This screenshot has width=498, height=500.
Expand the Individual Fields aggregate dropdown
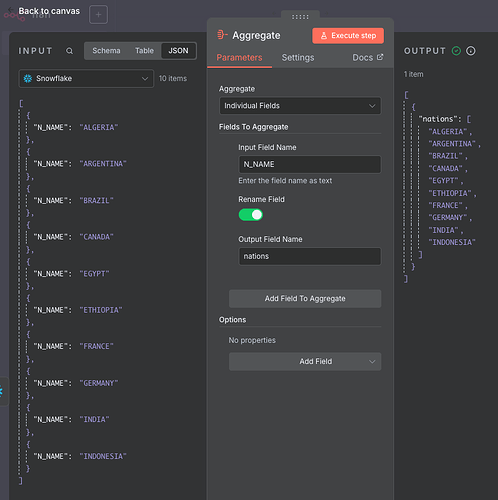pyautogui.click(x=300, y=106)
